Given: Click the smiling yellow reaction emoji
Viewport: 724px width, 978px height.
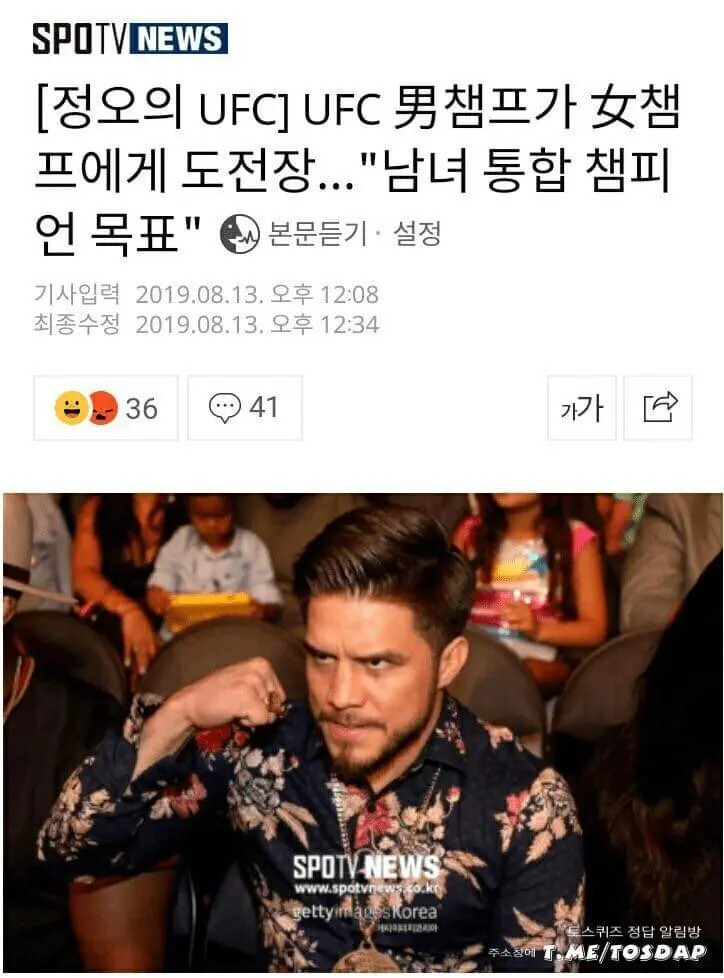Looking at the screenshot, I should coord(72,408).
